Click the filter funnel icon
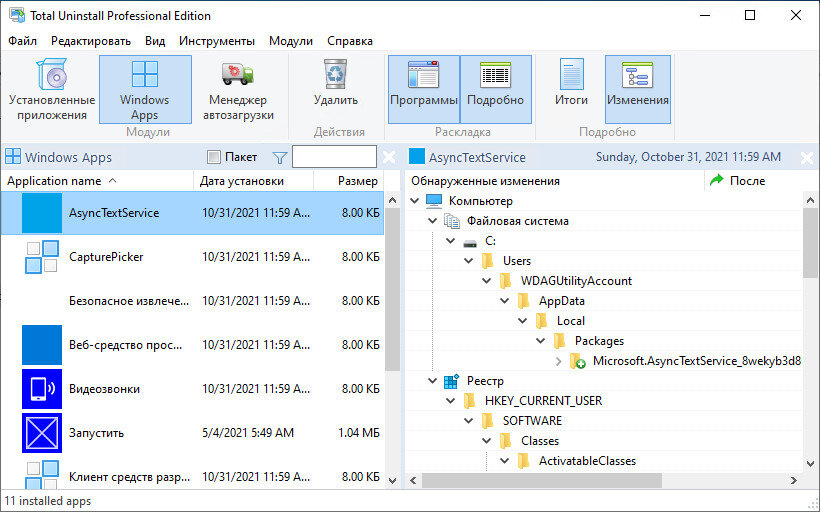This screenshot has width=820, height=512. coord(280,157)
